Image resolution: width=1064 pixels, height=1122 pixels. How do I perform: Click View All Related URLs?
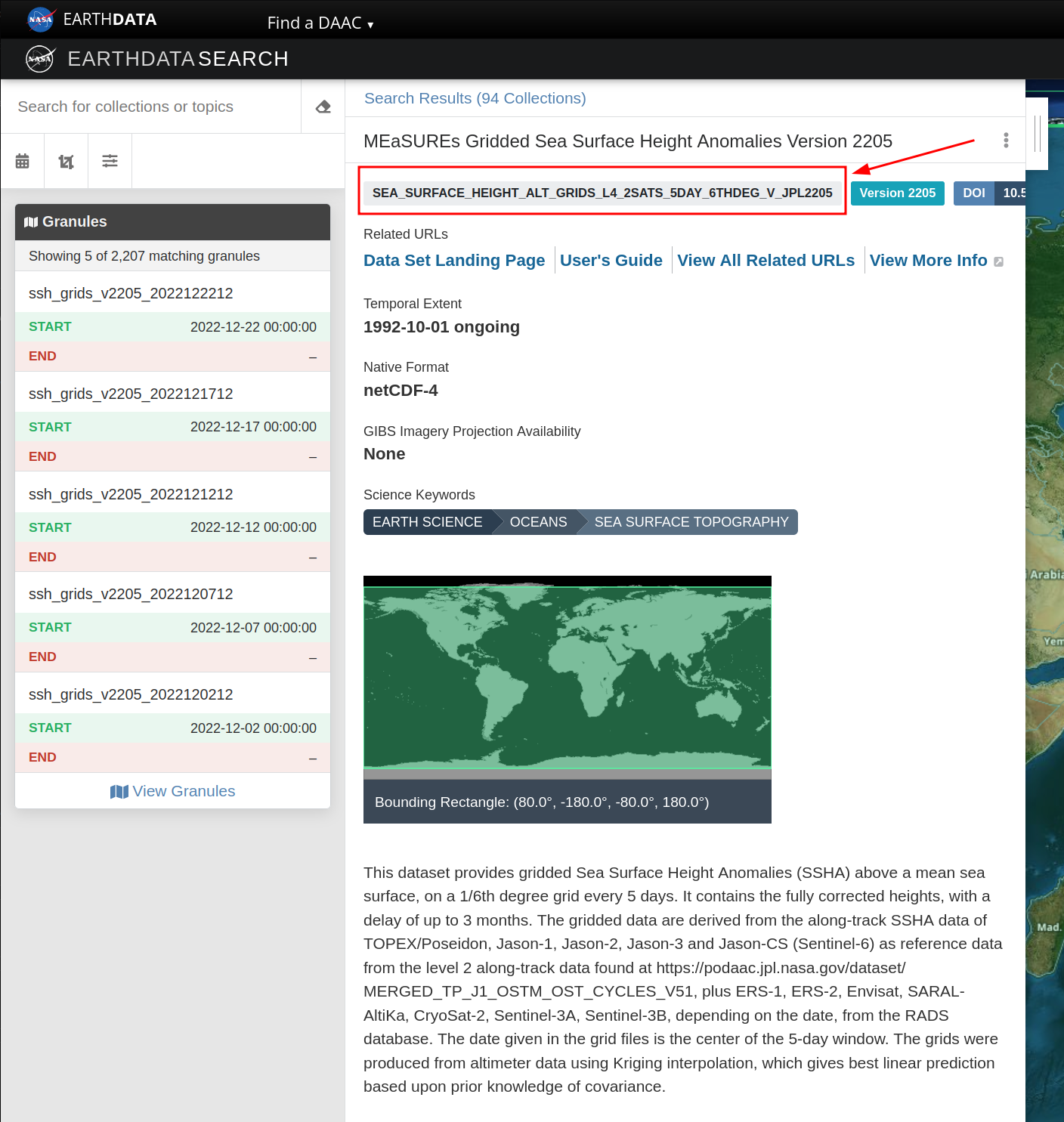766,261
